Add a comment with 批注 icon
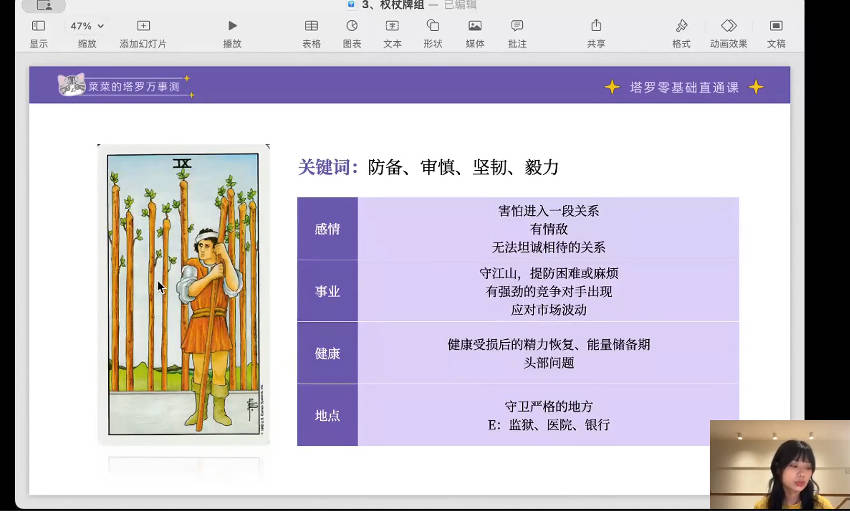 click(516, 26)
